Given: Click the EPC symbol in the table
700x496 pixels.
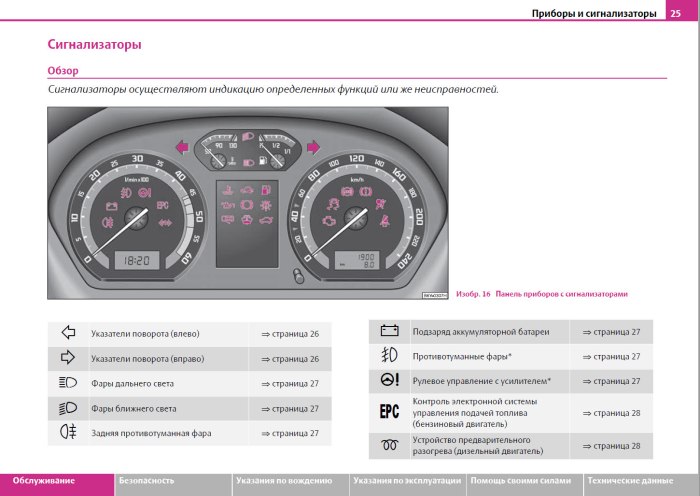Looking at the screenshot, I should [x=389, y=411].
